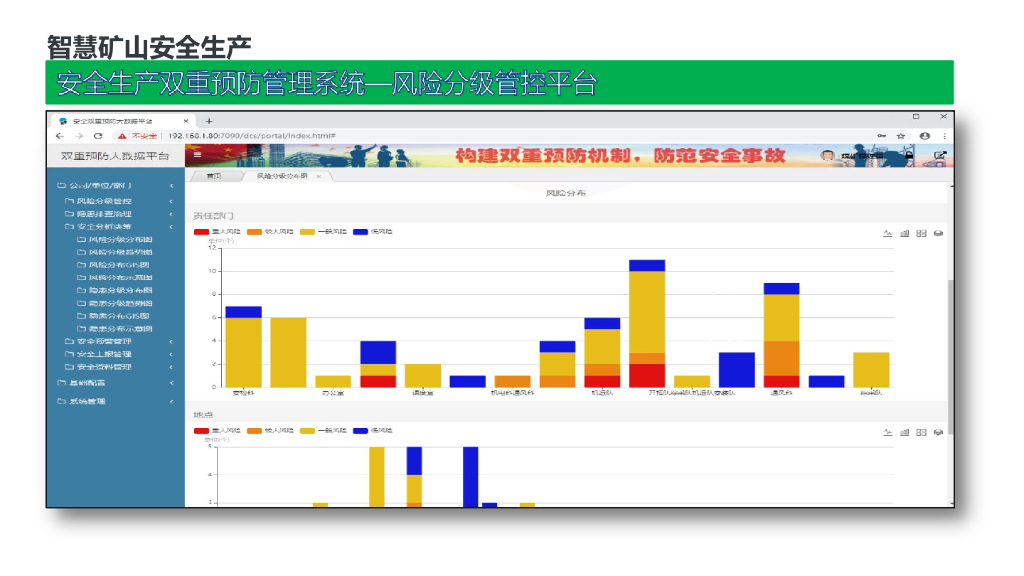Switch top chart to line chart view
1024x576 pixels.
tap(888, 233)
